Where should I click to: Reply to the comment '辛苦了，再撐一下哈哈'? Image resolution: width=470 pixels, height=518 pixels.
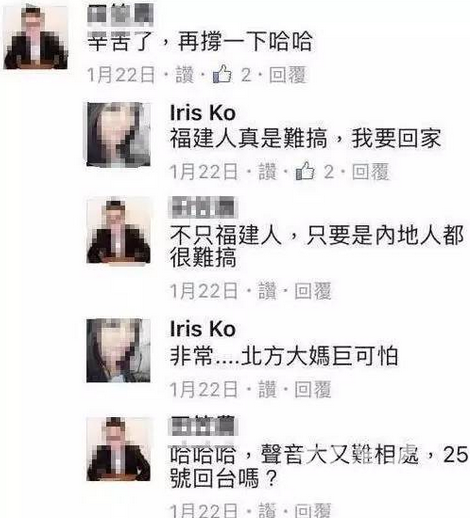(287, 75)
